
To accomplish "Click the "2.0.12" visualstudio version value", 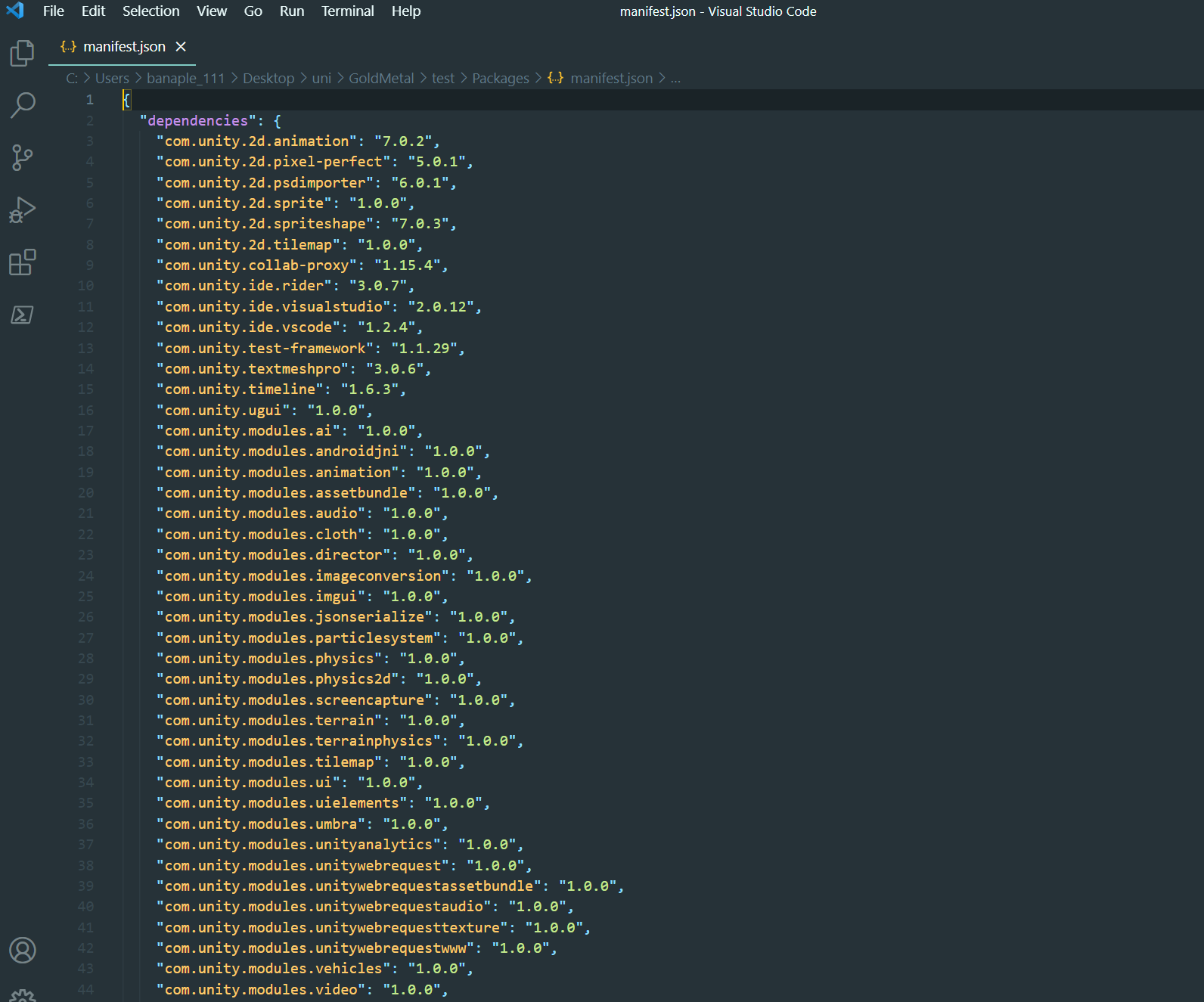I will pyautogui.click(x=441, y=307).
